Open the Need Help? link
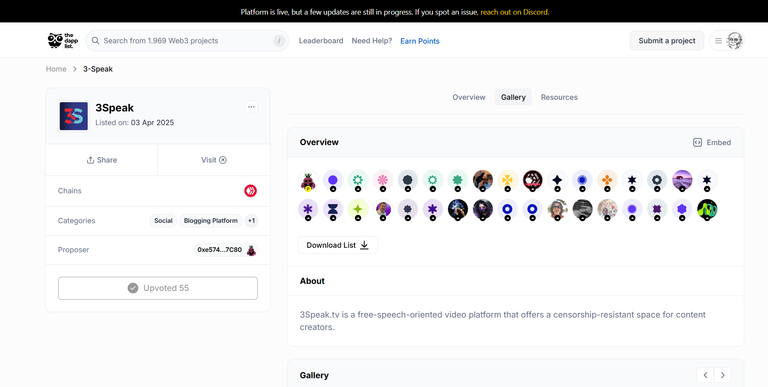 tap(372, 41)
